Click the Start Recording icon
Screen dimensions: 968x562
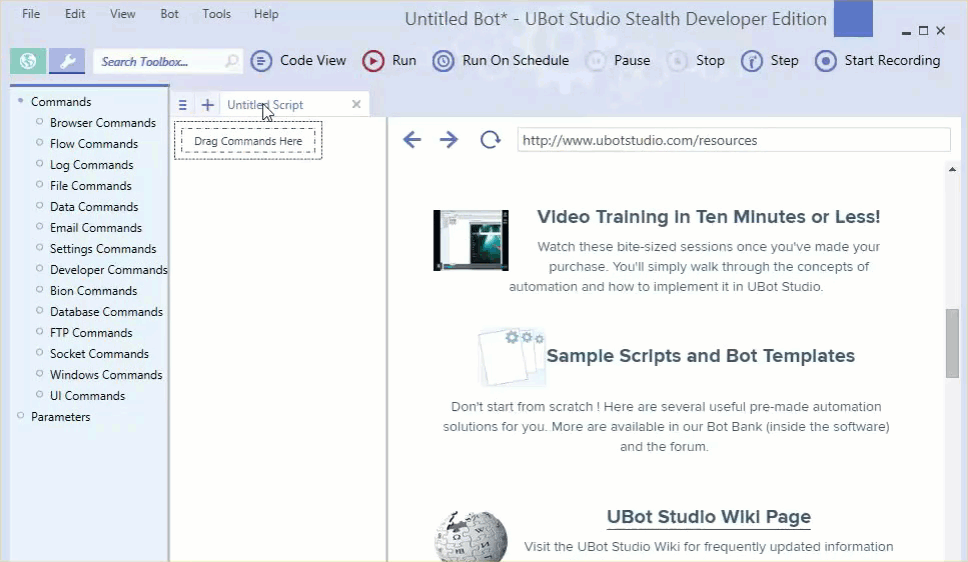[825, 61]
